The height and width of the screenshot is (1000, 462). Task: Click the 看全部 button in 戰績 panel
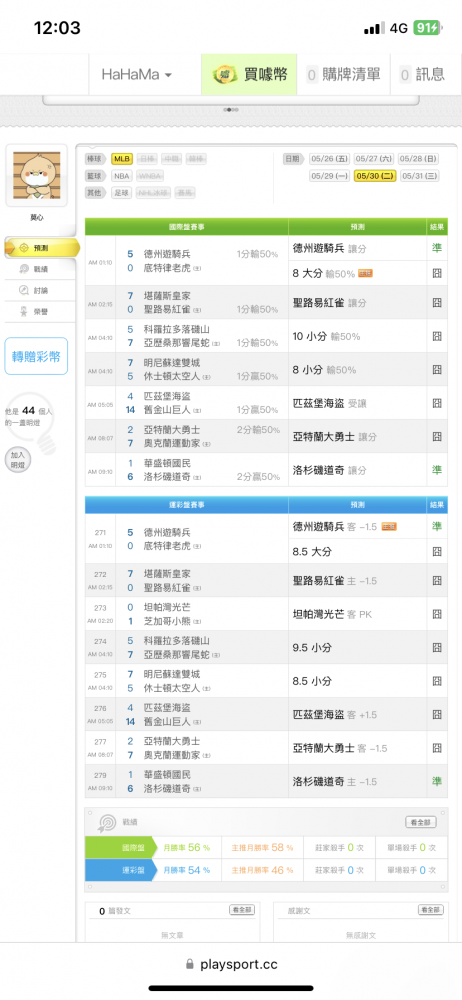421,822
